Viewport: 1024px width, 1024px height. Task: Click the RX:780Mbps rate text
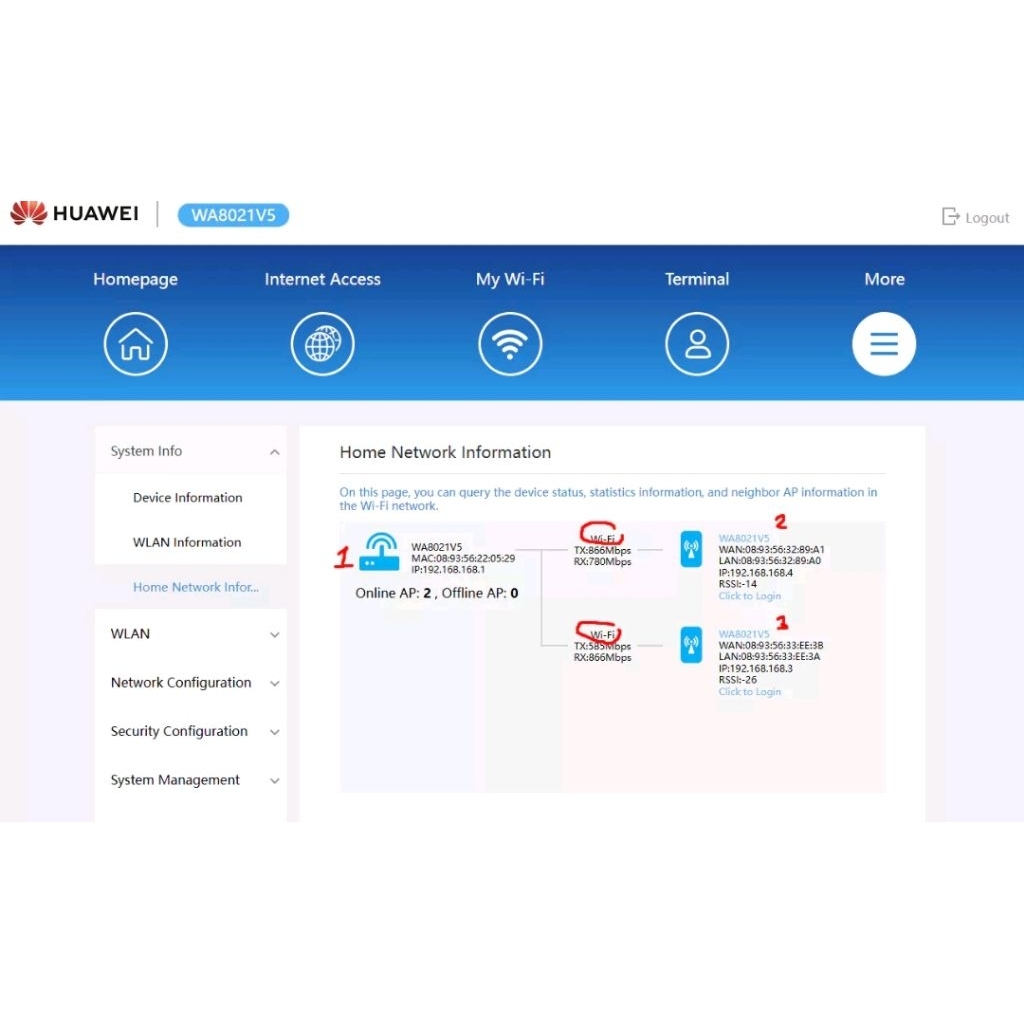pos(602,562)
